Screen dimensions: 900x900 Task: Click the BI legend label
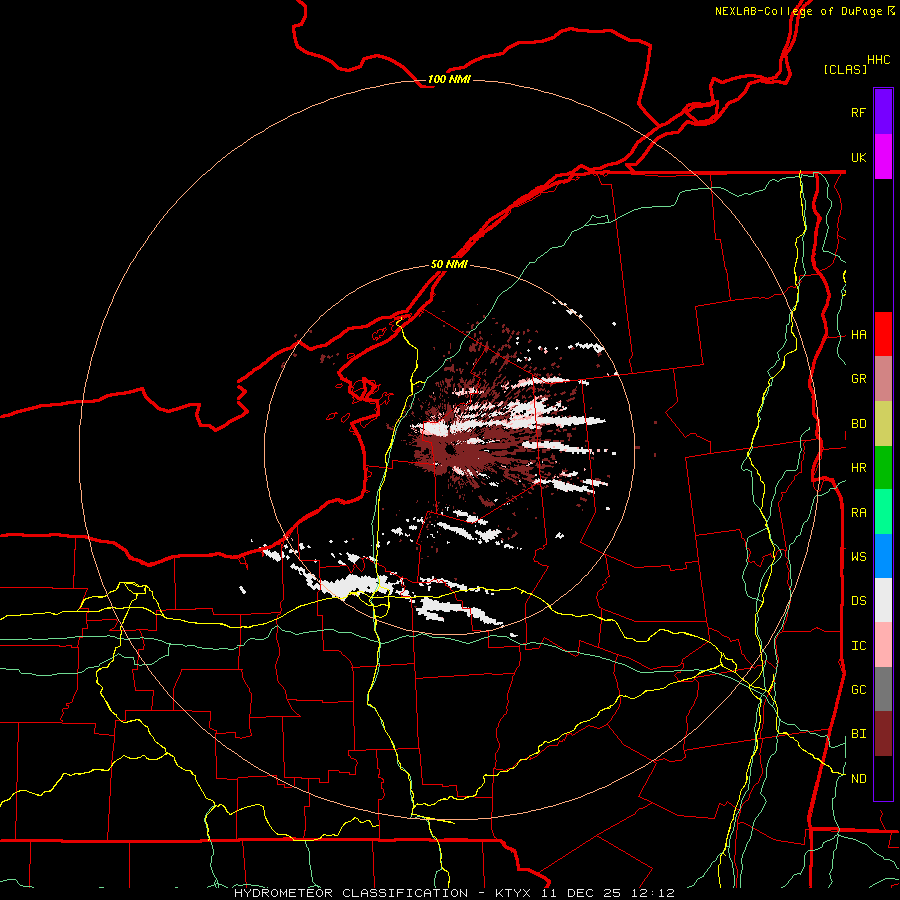(858, 734)
